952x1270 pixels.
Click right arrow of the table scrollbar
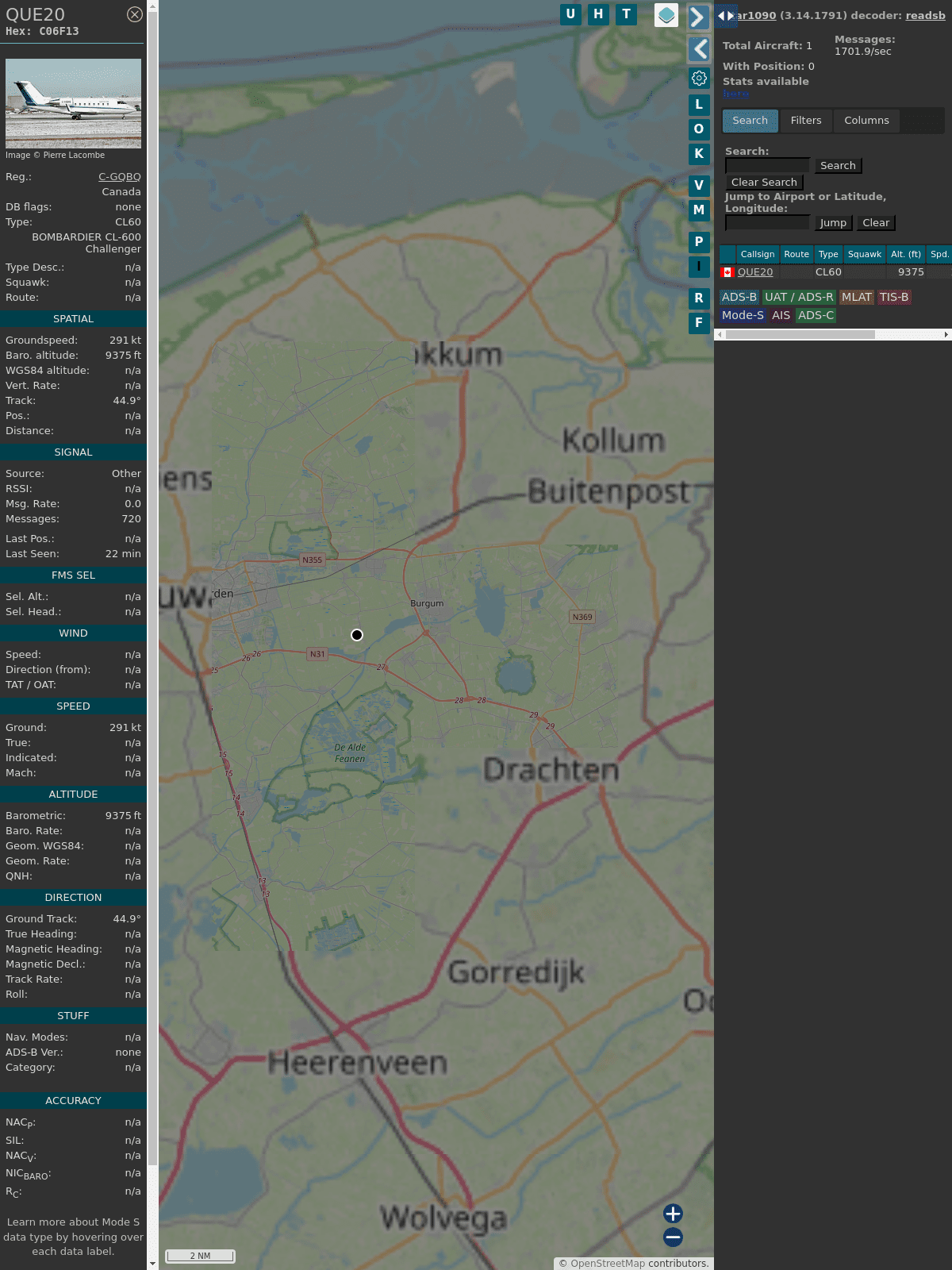coord(946,335)
